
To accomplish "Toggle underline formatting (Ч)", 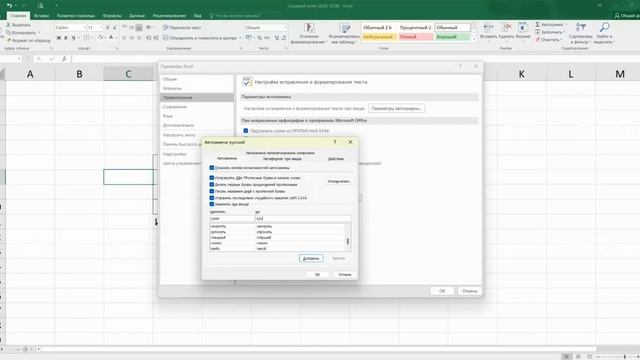I will (x=73, y=38).
